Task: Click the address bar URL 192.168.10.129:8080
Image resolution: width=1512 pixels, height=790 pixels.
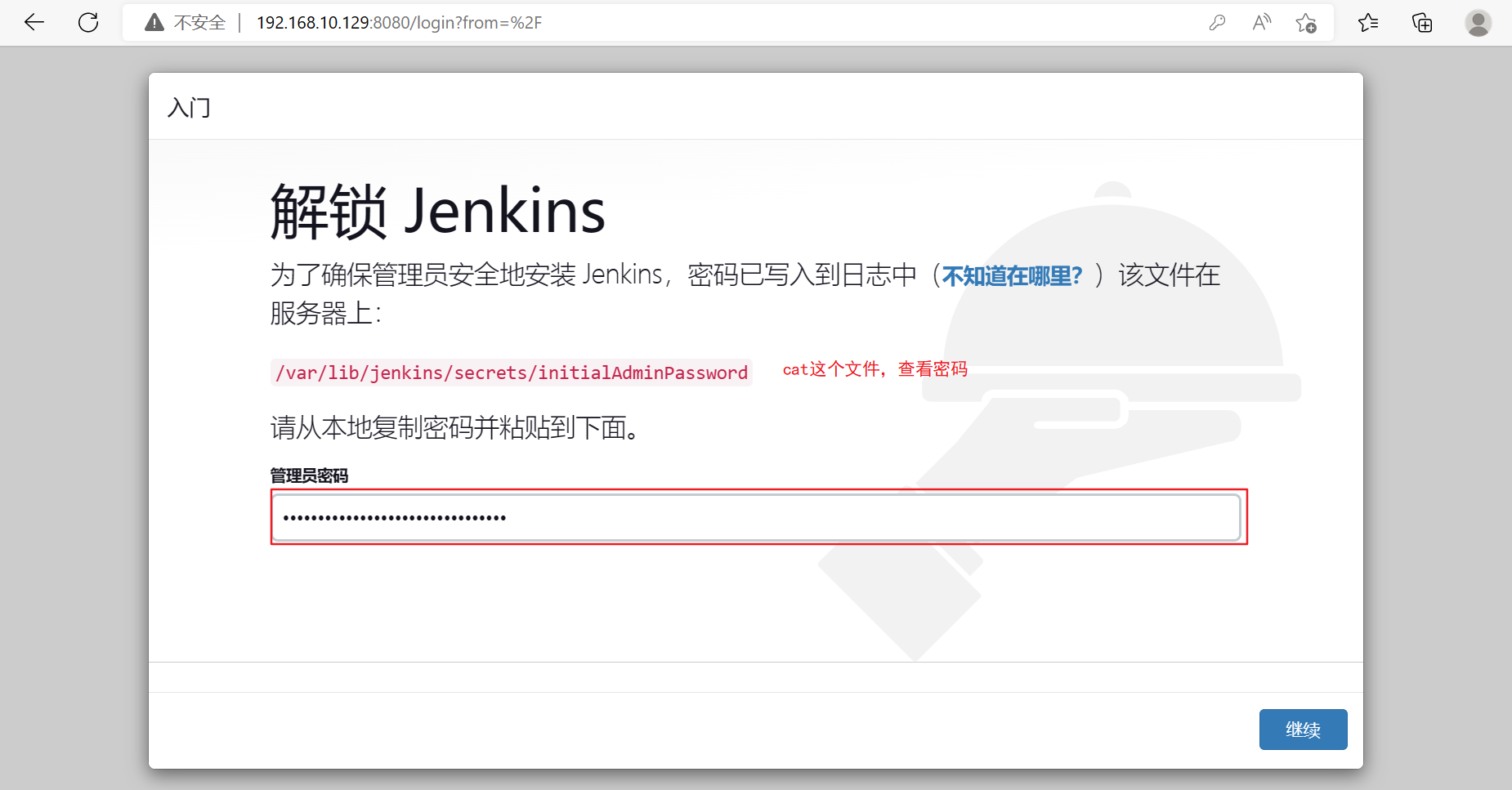Action: pos(399,23)
